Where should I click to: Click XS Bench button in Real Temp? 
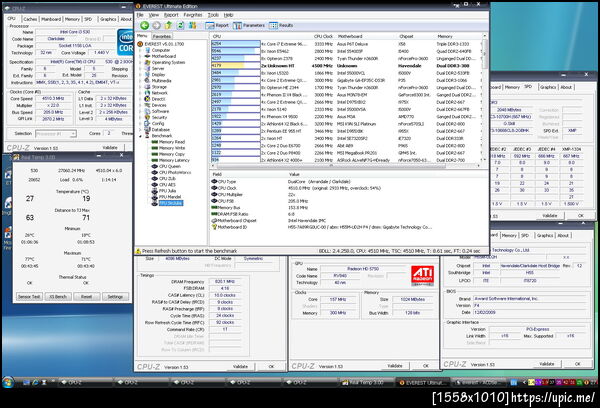coord(58,297)
